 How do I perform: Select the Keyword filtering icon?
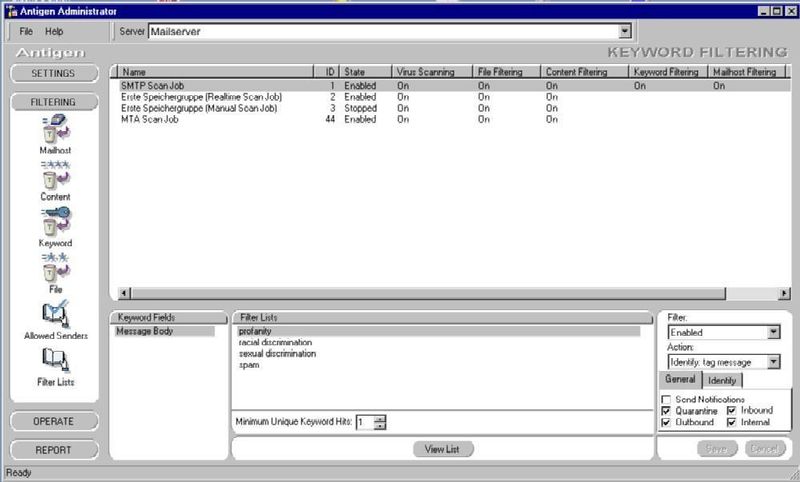pos(56,222)
